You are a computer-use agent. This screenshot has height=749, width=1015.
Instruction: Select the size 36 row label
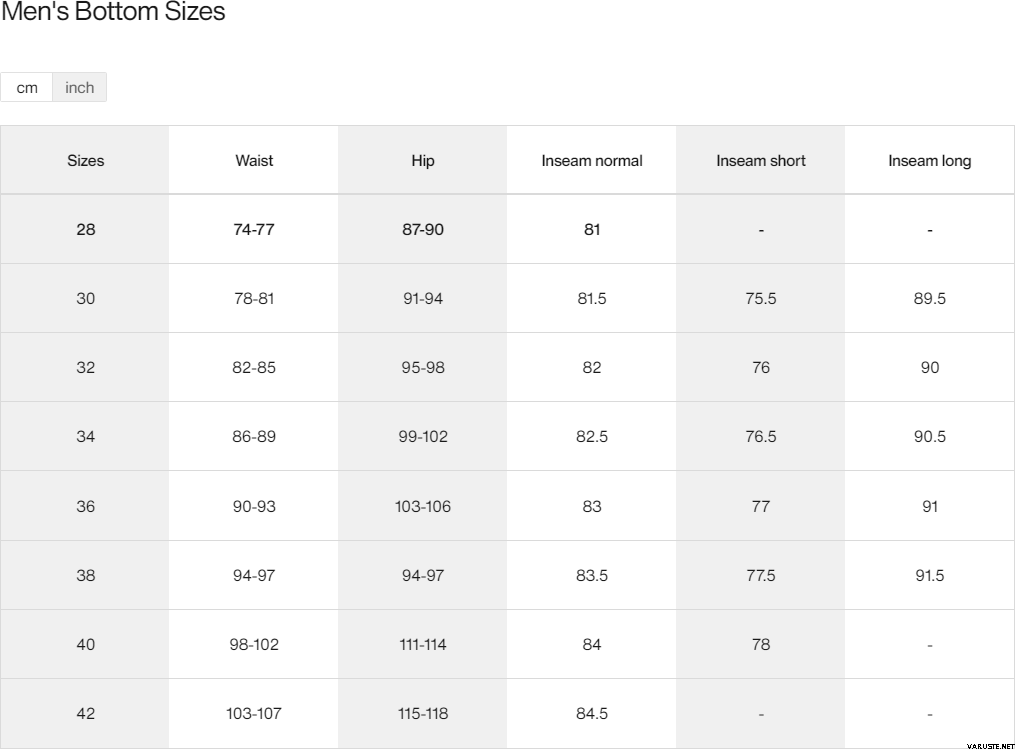(x=86, y=506)
